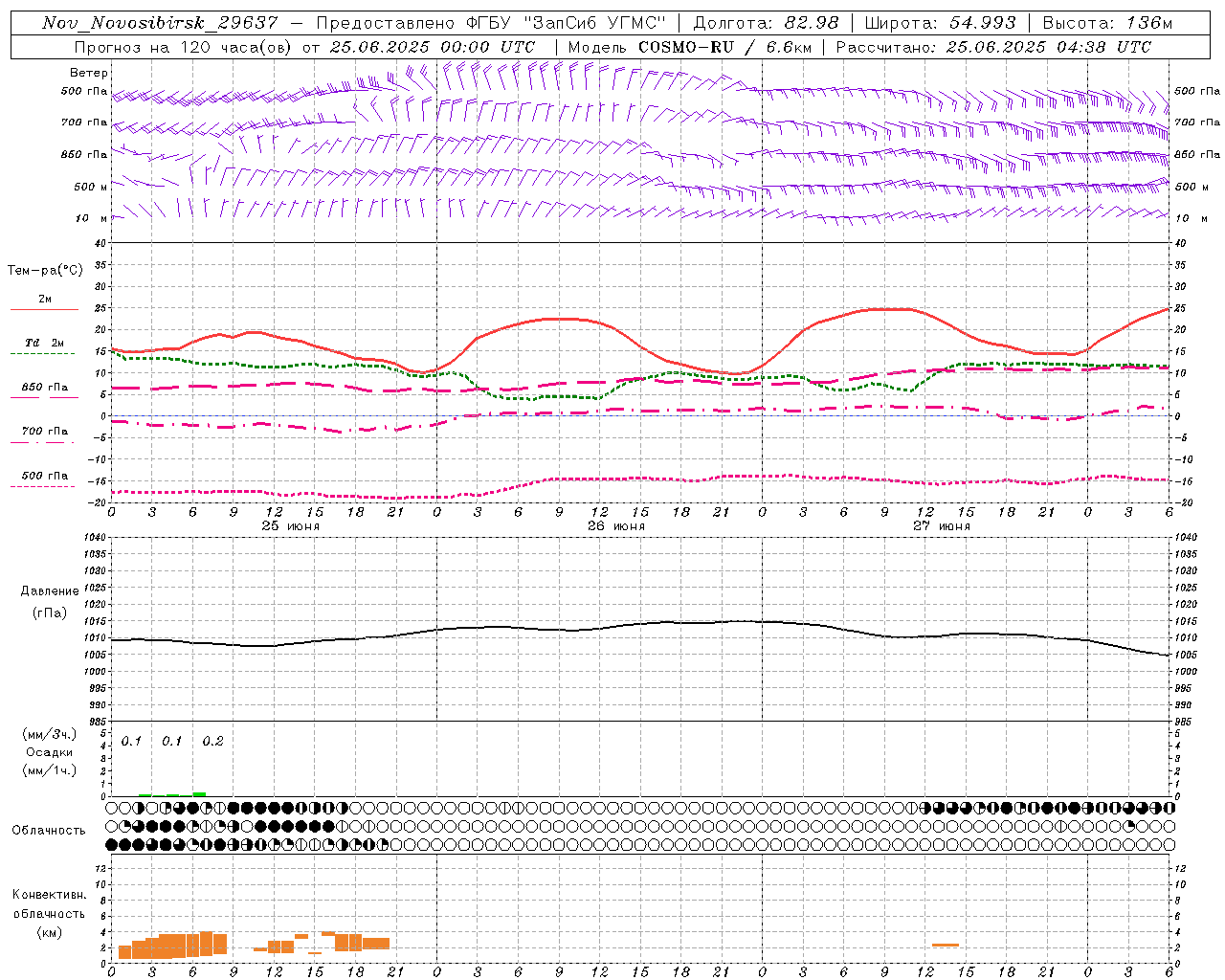Click the '(гПа)' unit label under Давление

click(x=49, y=612)
